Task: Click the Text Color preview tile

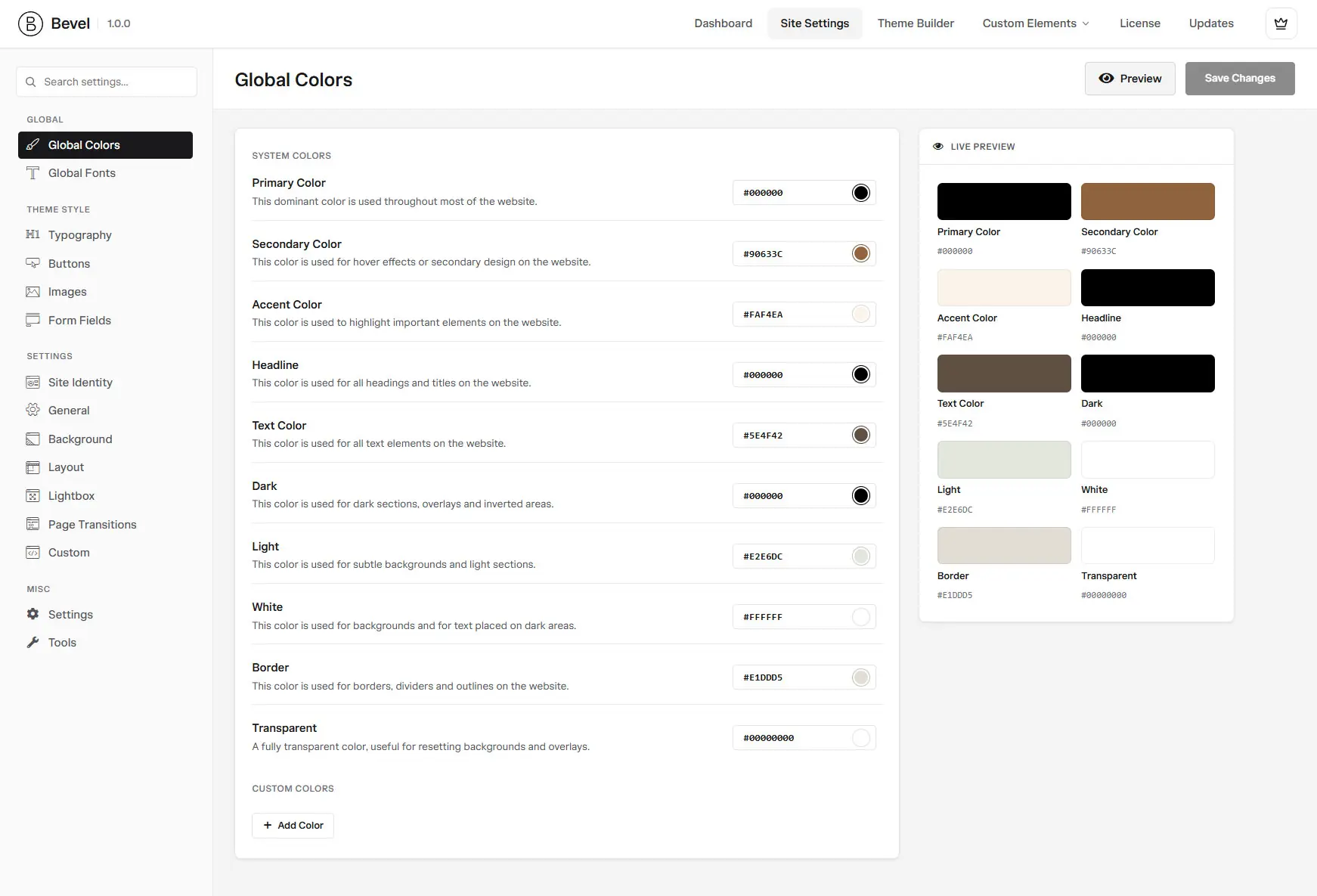Action: tap(1004, 374)
